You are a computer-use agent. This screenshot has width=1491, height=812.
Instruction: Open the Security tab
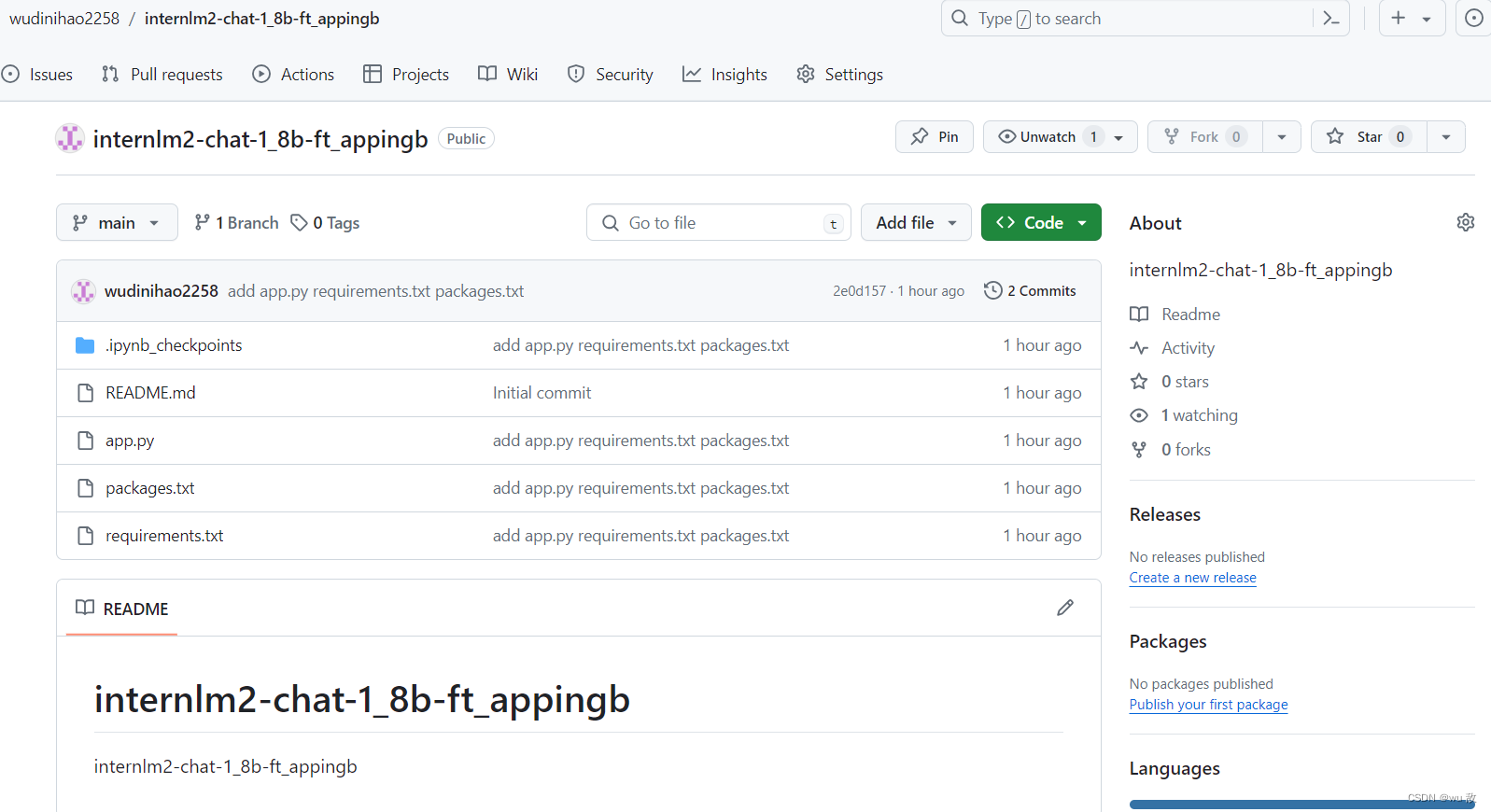[x=611, y=75]
